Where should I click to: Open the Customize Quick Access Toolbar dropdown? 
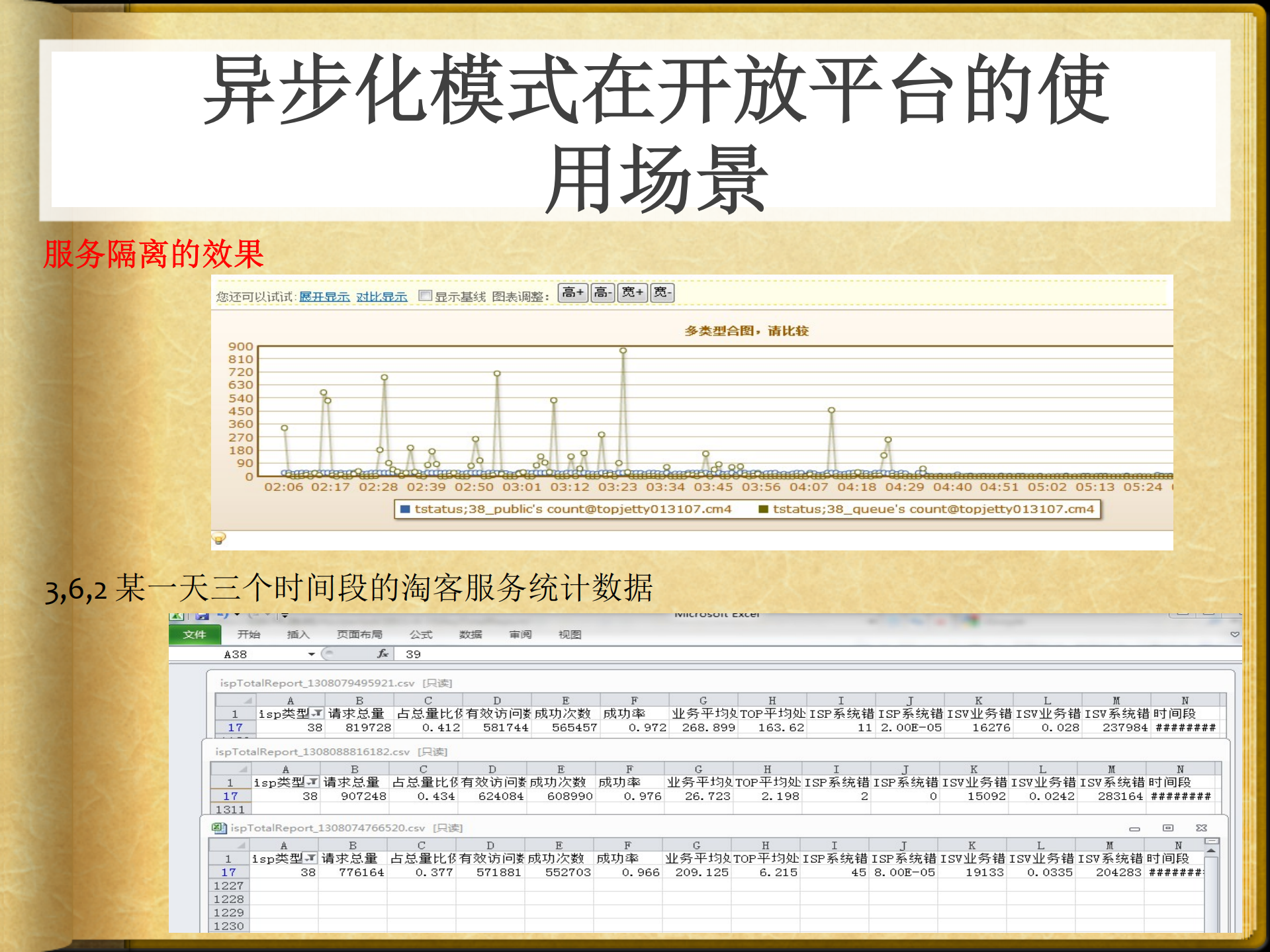[x=283, y=616]
